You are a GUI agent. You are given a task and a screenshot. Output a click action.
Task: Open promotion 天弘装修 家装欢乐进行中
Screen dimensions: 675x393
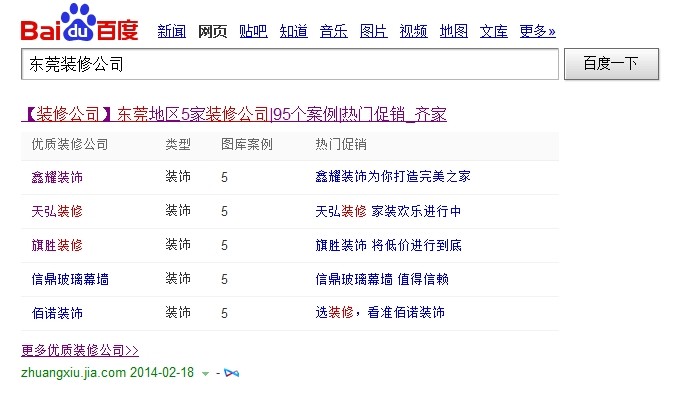click(388, 211)
